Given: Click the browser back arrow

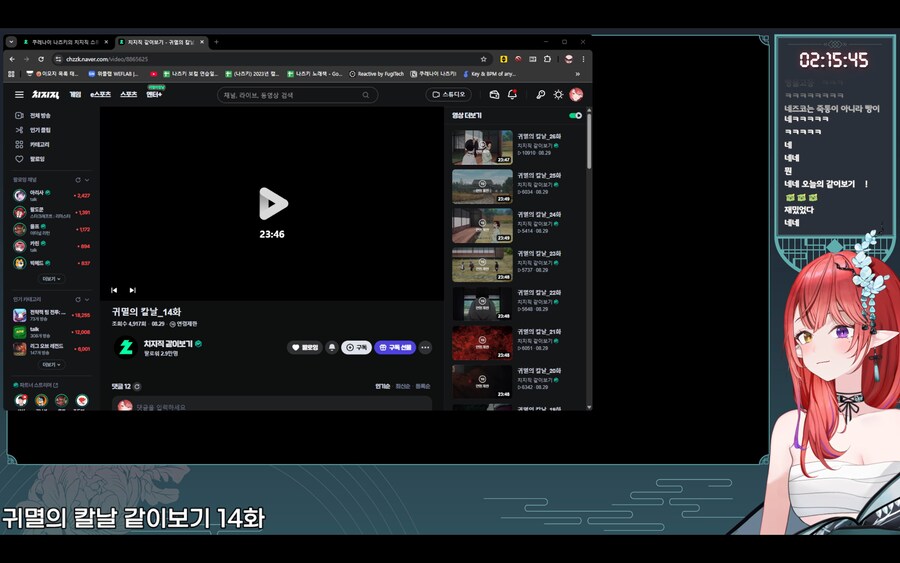Looking at the screenshot, I should click(x=12, y=59).
